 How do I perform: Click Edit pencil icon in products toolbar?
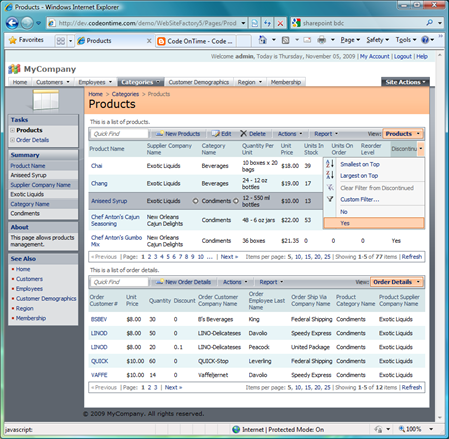[216, 134]
